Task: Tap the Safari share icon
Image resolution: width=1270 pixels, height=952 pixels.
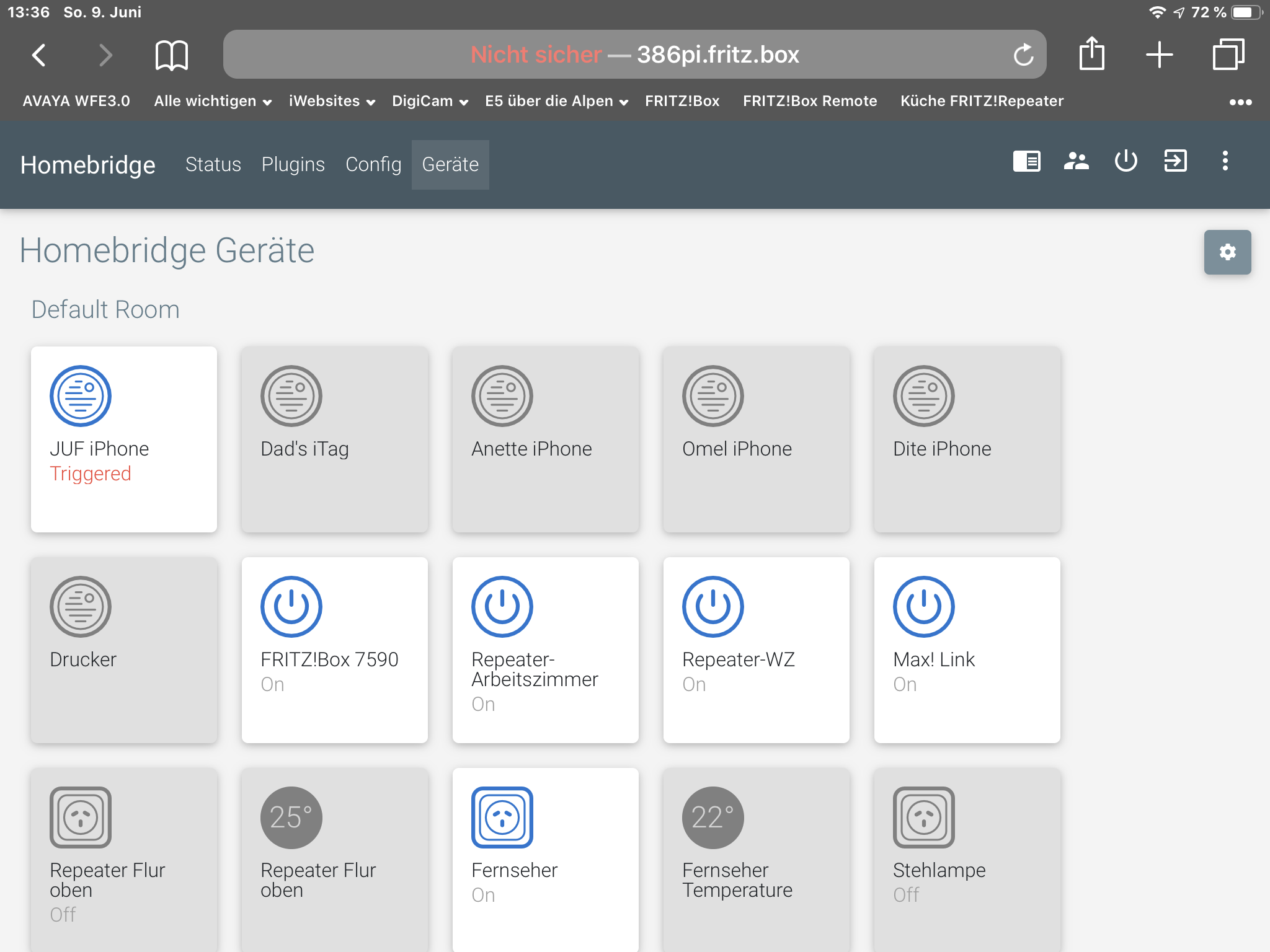Action: (1091, 54)
